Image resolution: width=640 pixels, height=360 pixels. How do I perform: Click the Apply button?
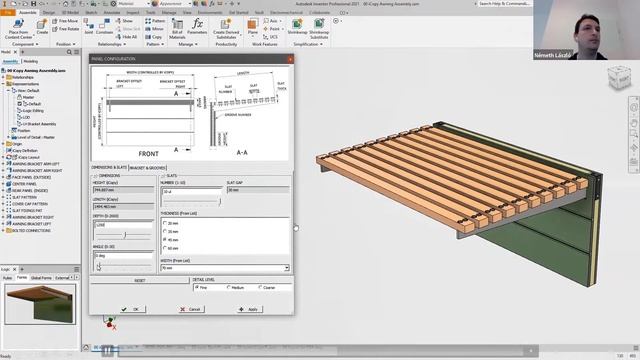[x=249, y=309]
